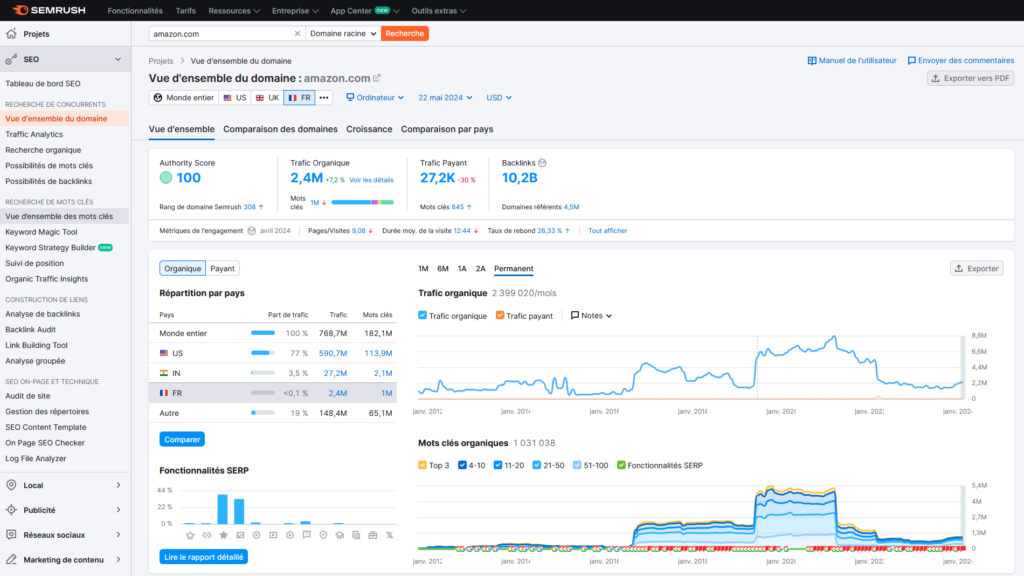Click the Manuel de l'utilisateur book icon
1024x576 pixels.
[x=812, y=60]
